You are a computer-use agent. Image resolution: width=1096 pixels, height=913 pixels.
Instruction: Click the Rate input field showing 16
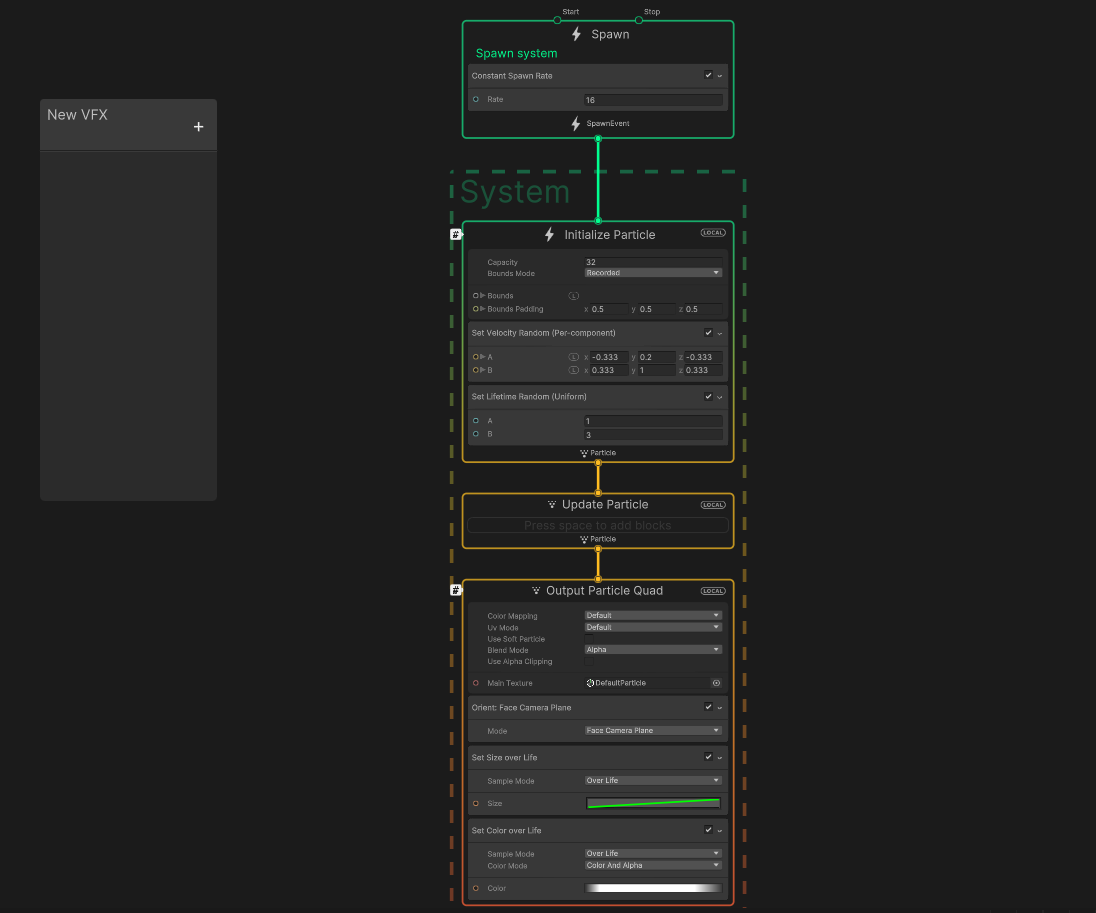(x=653, y=99)
